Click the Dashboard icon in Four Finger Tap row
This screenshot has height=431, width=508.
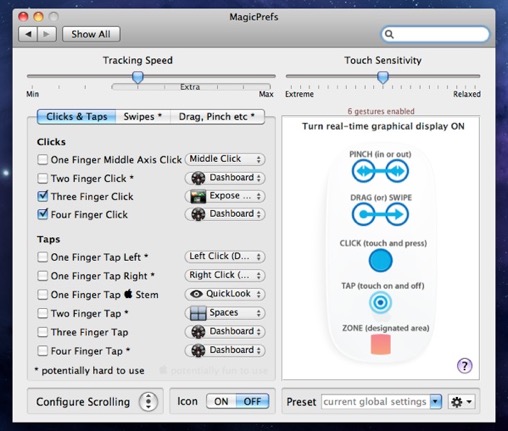click(x=198, y=350)
